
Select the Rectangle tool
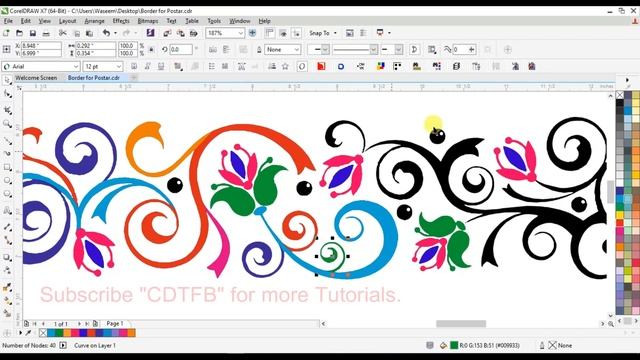(x=7, y=167)
